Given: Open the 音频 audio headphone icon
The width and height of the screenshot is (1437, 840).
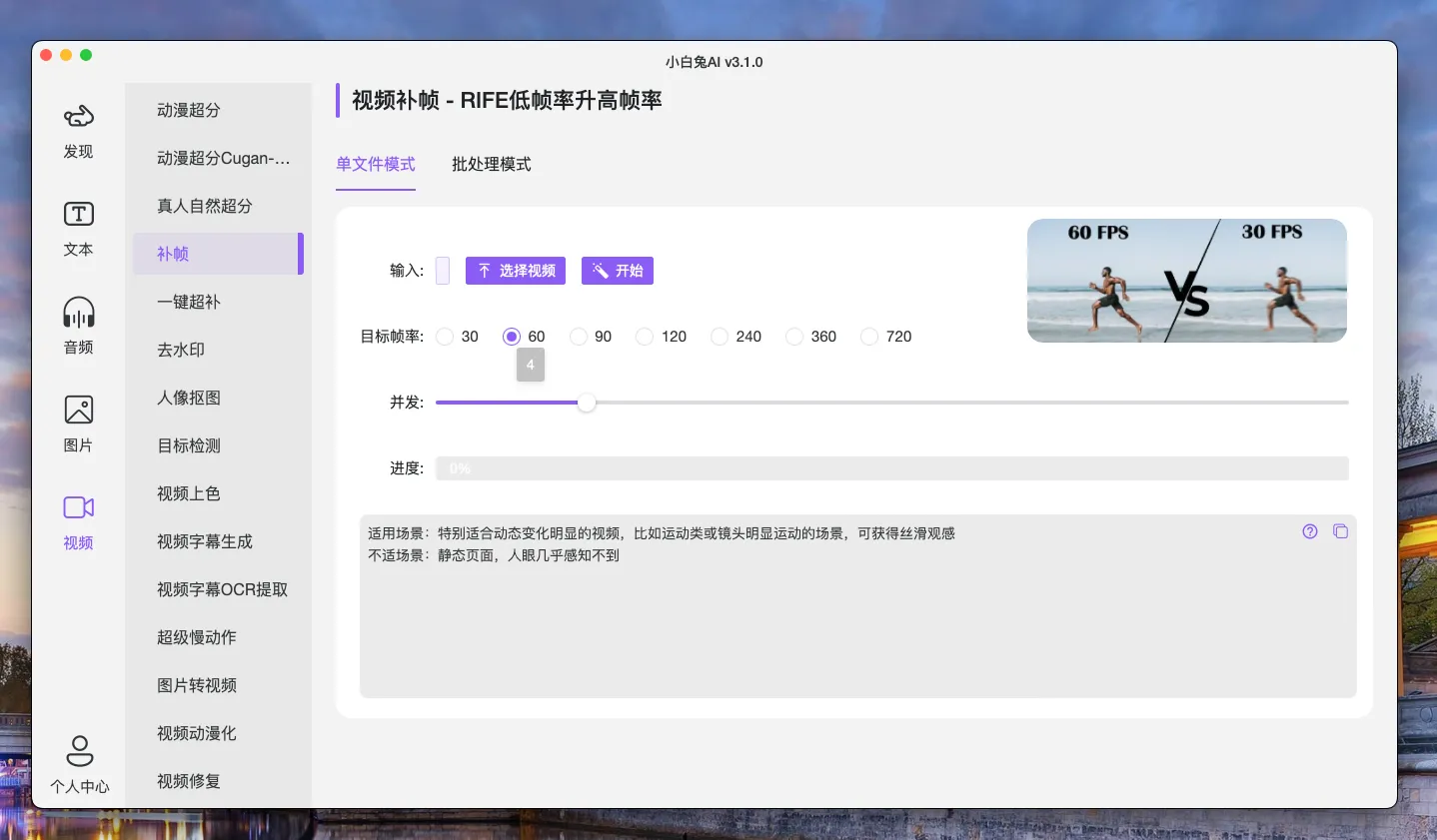Looking at the screenshot, I should pos(79,313).
